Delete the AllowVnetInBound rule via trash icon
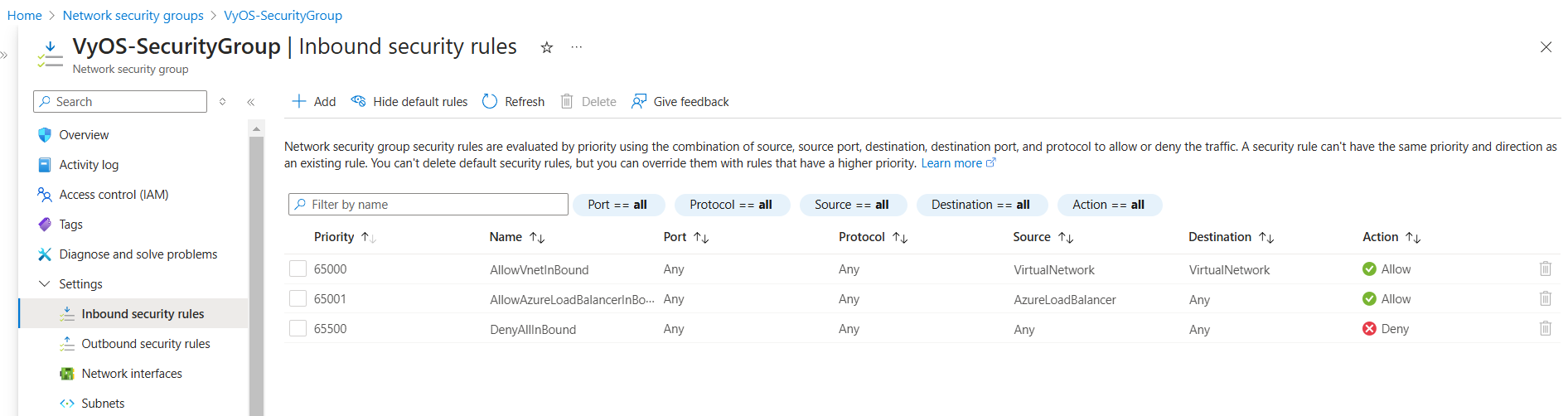 point(1545,268)
